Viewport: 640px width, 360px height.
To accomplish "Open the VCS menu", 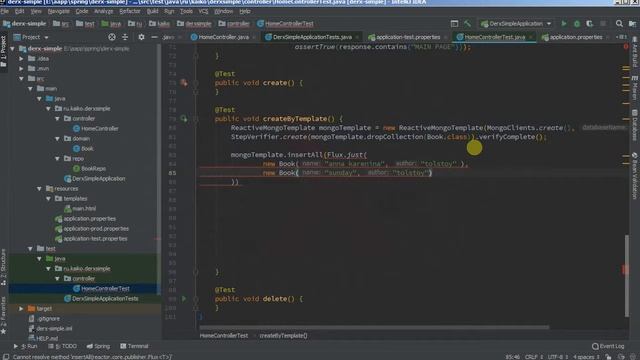I will [203, 11].
